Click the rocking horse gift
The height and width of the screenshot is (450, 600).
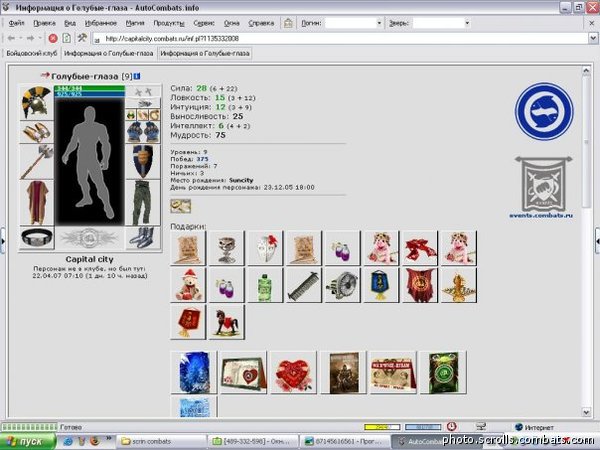[x=227, y=322]
